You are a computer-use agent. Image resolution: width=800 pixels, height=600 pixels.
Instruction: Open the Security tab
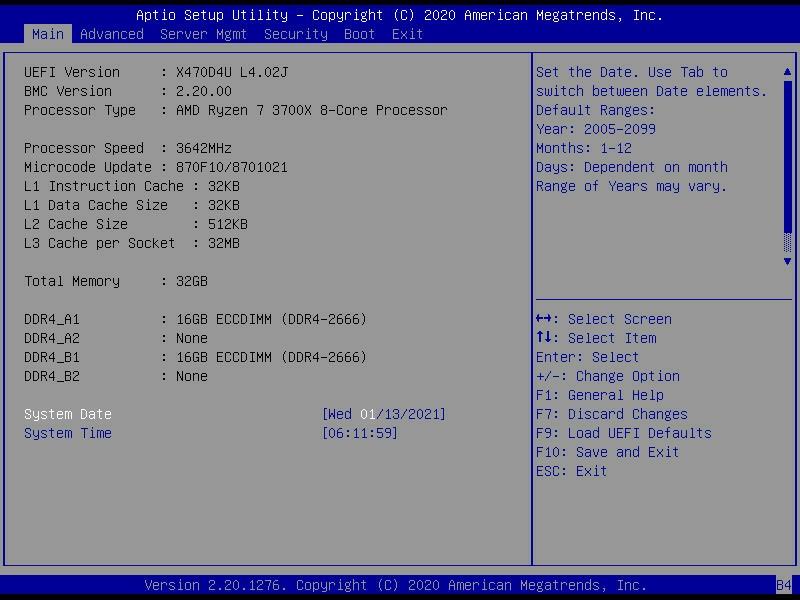[296, 34]
